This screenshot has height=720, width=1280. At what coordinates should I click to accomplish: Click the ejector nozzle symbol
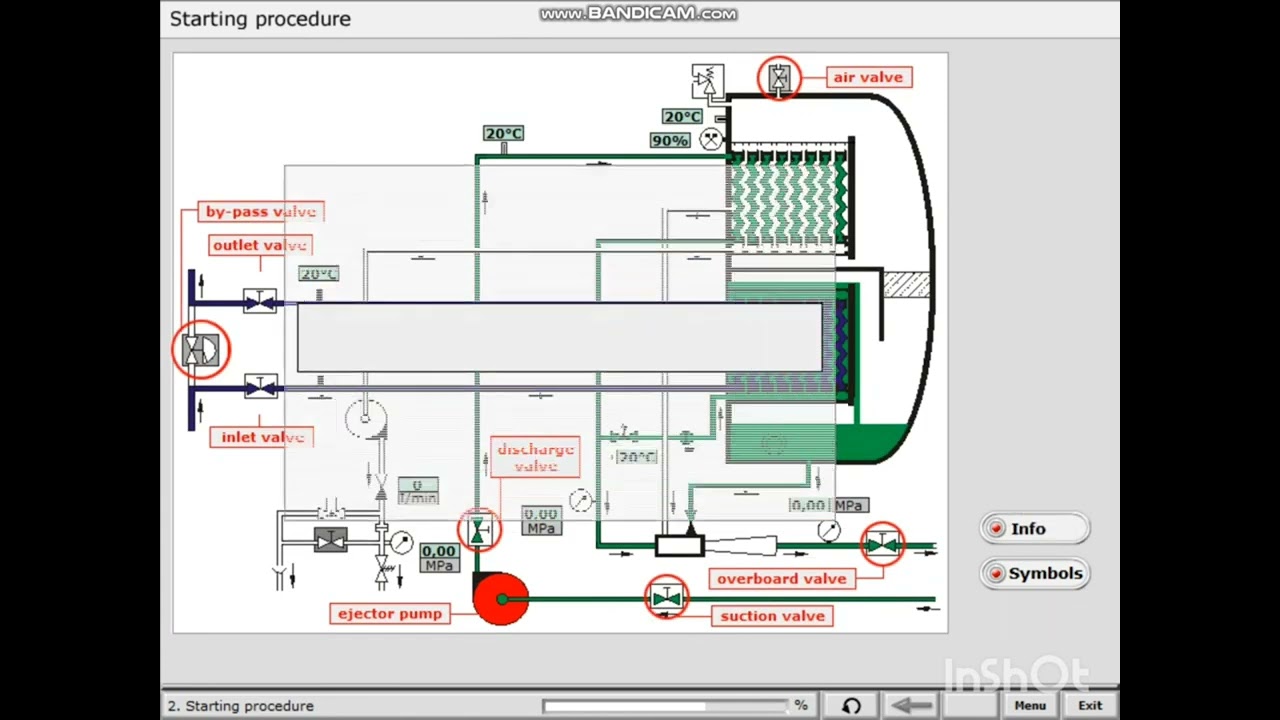coord(717,546)
